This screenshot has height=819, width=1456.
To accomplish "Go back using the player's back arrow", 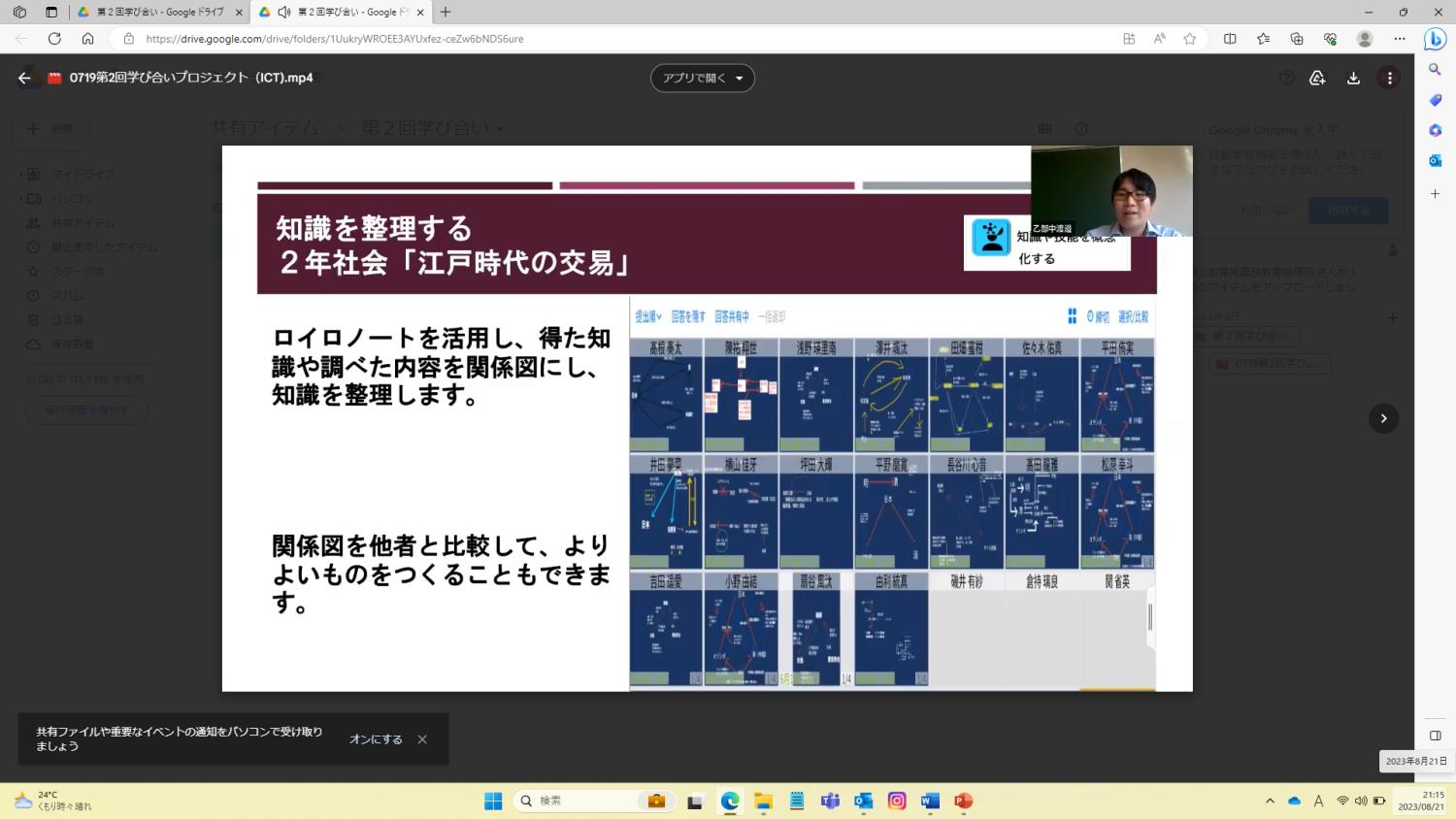I will pyautogui.click(x=23, y=78).
